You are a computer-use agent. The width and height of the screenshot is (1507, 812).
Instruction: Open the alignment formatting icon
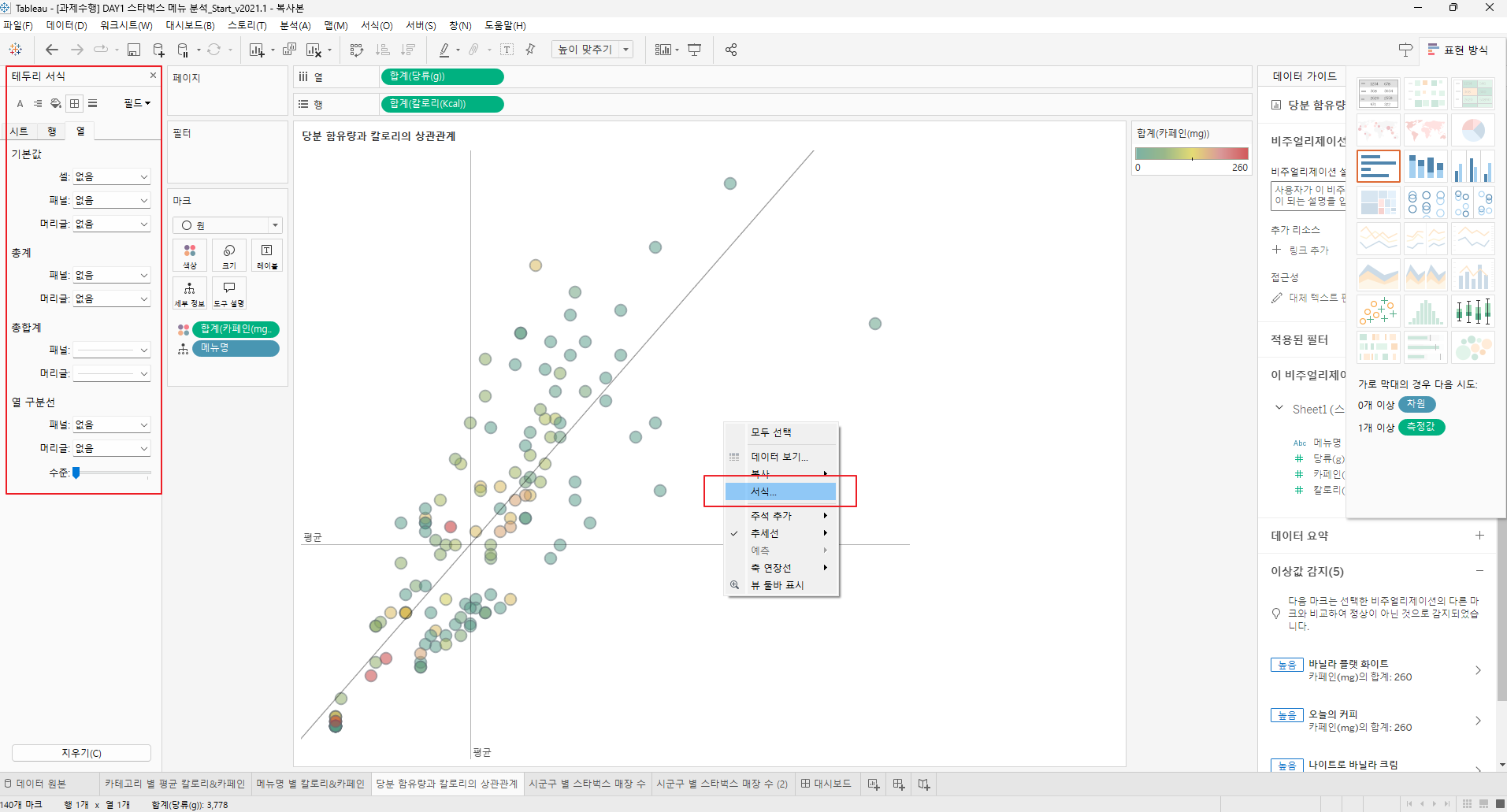pyautogui.click(x=38, y=103)
